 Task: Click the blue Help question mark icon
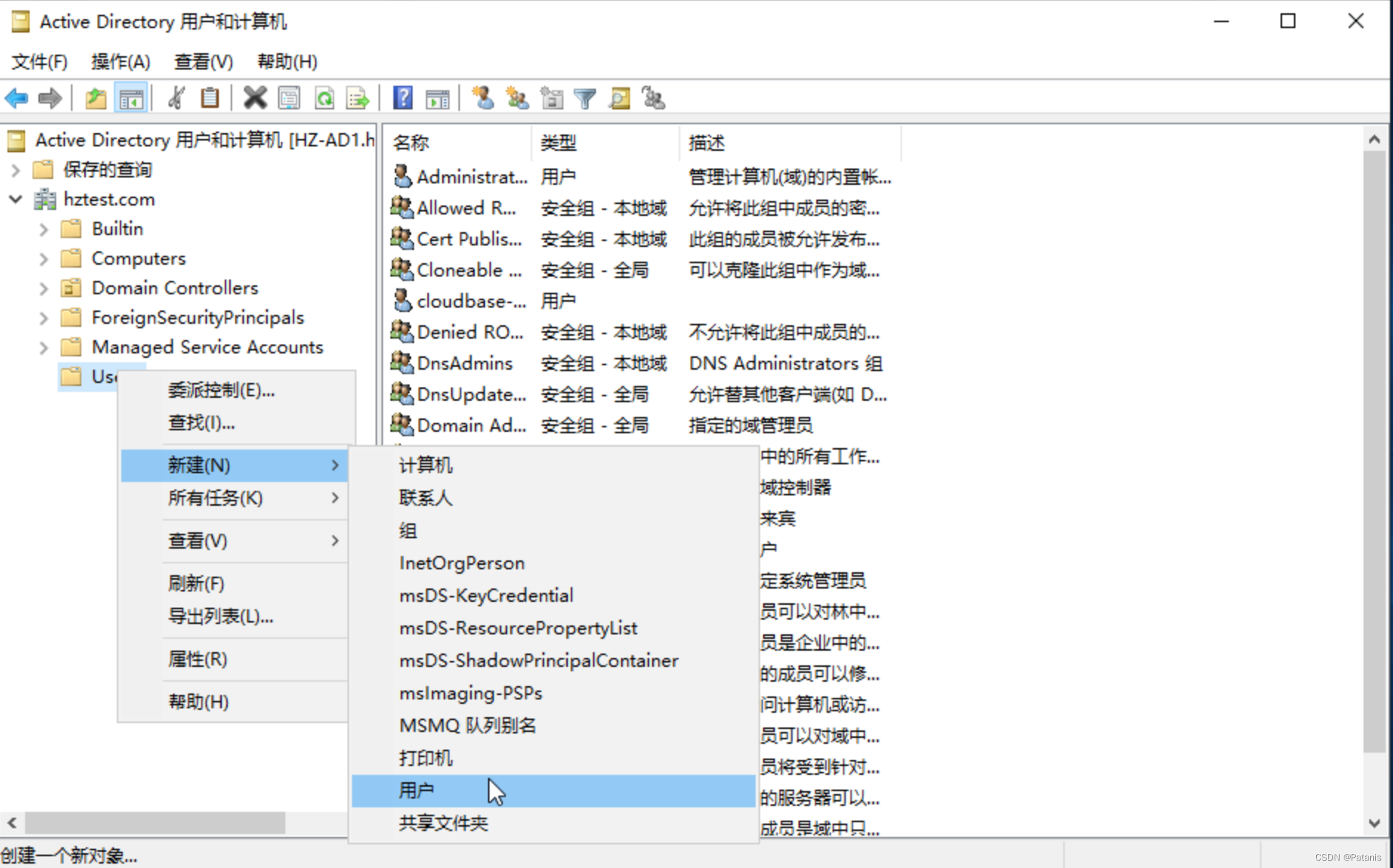click(402, 98)
